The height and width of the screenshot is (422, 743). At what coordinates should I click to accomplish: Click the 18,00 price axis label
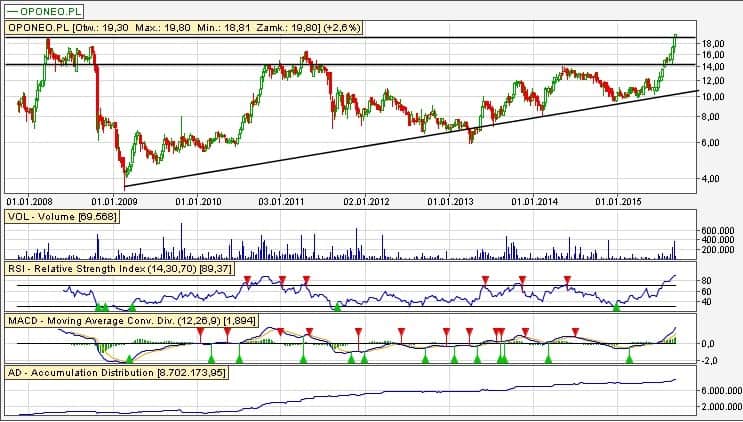tap(712, 44)
